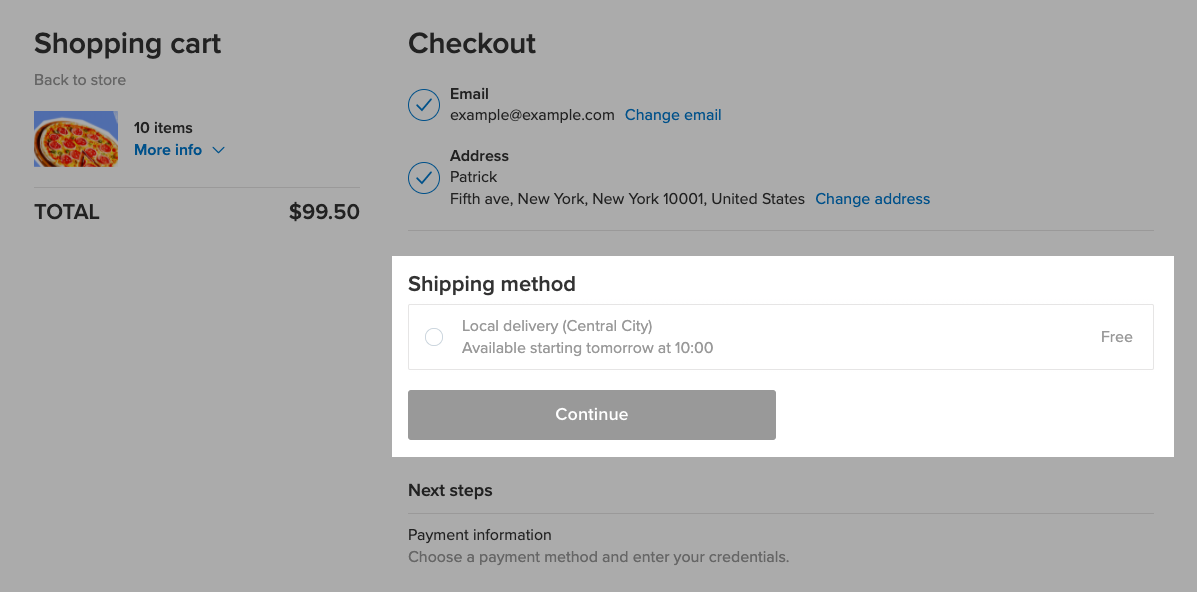Click the Fifth ave shipping address text
Screen dimensions: 1197x592
[627, 199]
